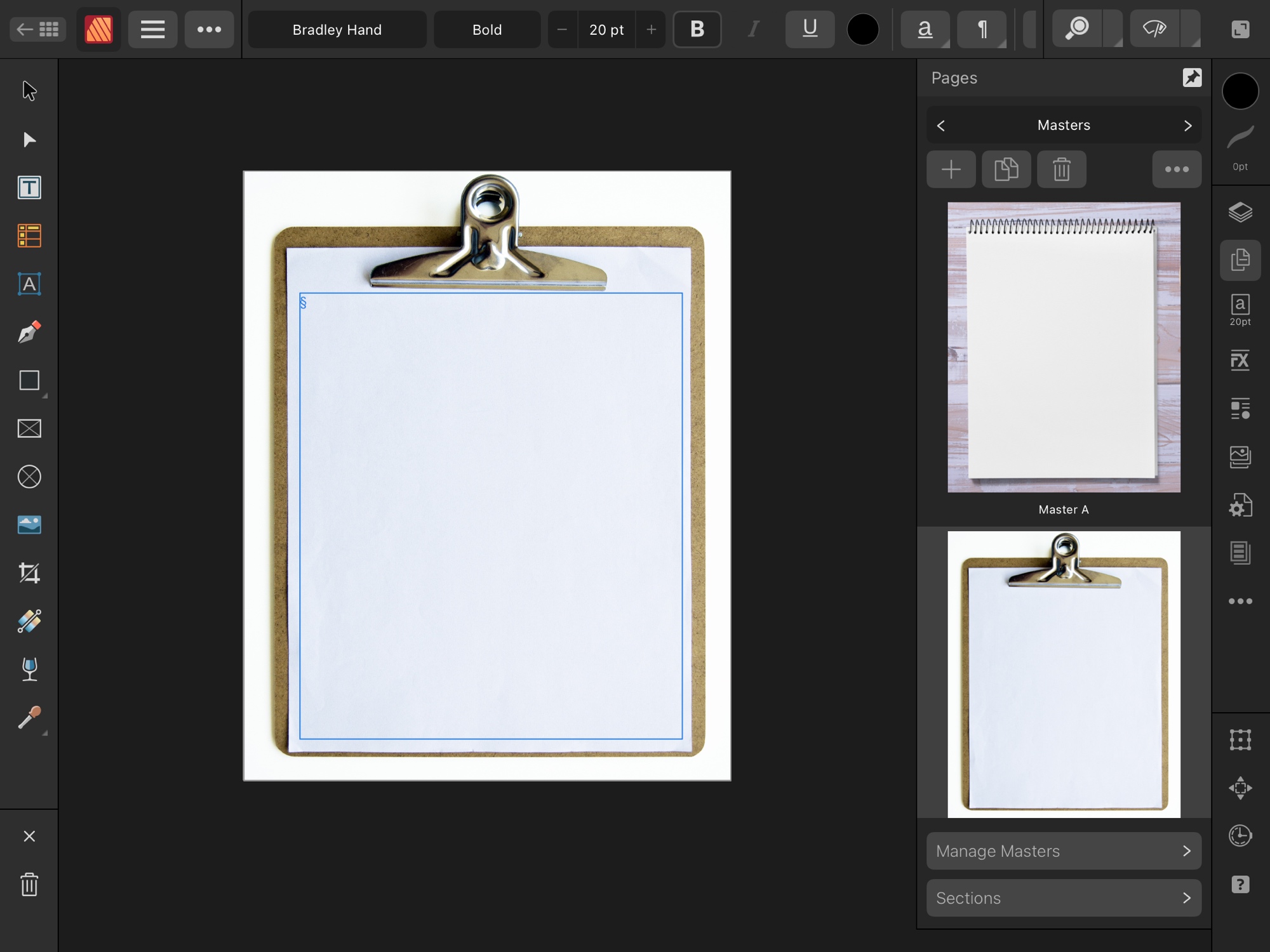The width and height of the screenshot is (1270, 952).
Task: Open the Transform studio panel
Action: pyautogui.click(x=1240, y=740)
